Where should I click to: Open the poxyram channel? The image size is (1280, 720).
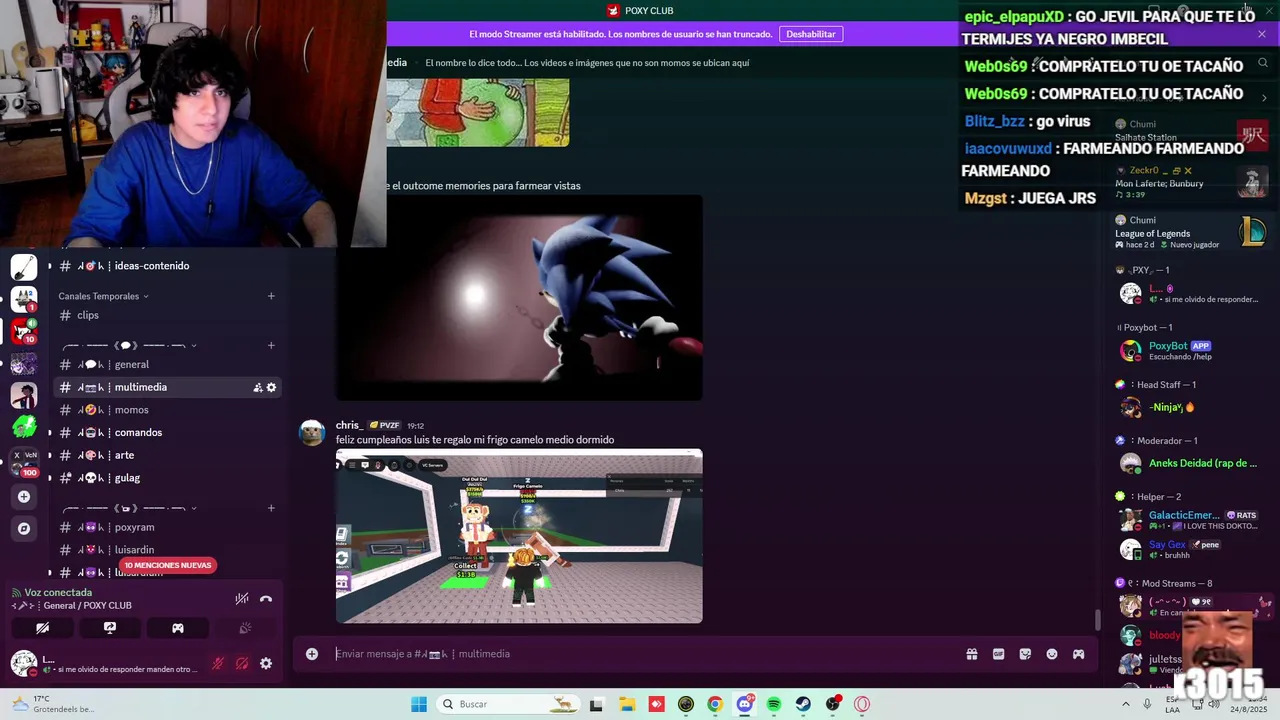pyautogui.click(x=167, y=527)
